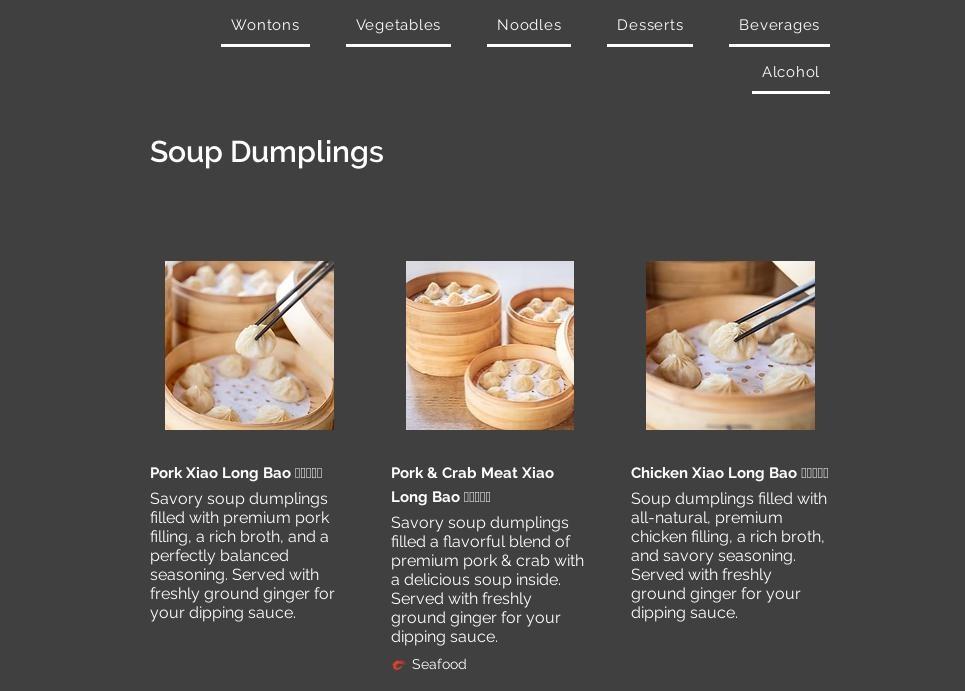965x691 pixels.
Task: Open the Wontons menu tab
Action: pyautogui.click(x=265, y=25)
